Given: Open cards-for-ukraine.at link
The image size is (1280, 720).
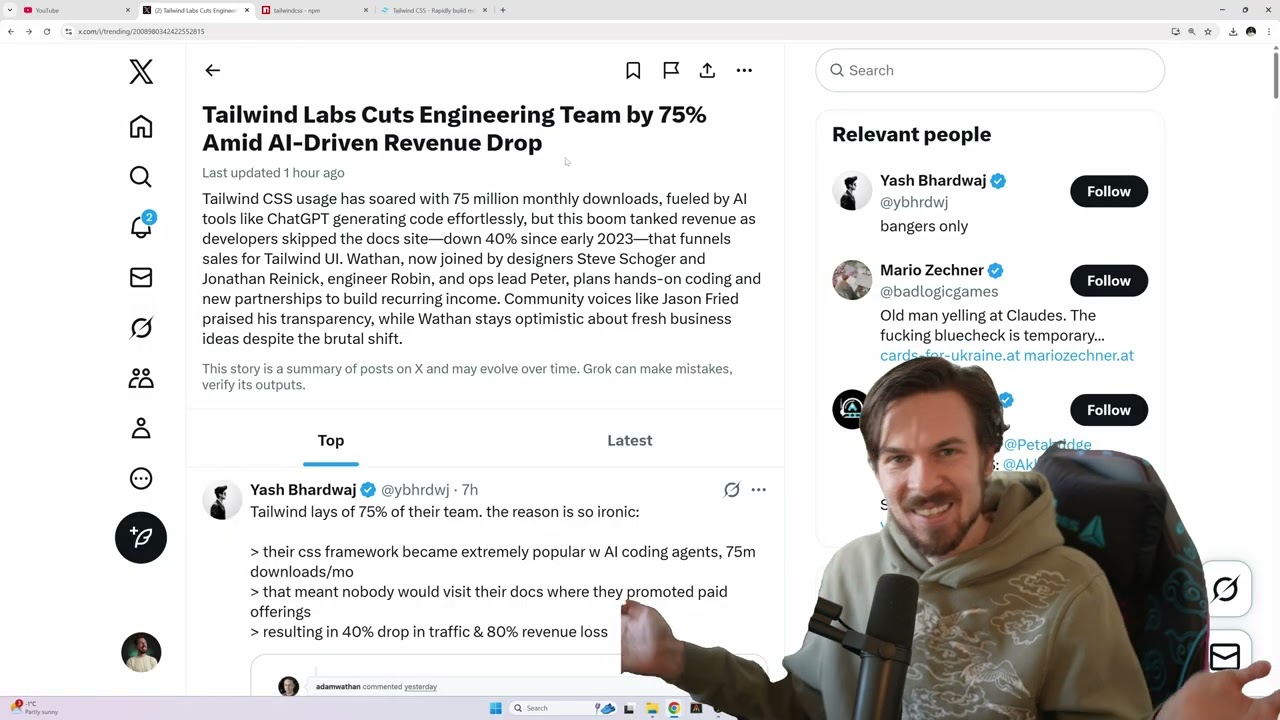Looking at the screenshot, I should click(x=949, y=355).
